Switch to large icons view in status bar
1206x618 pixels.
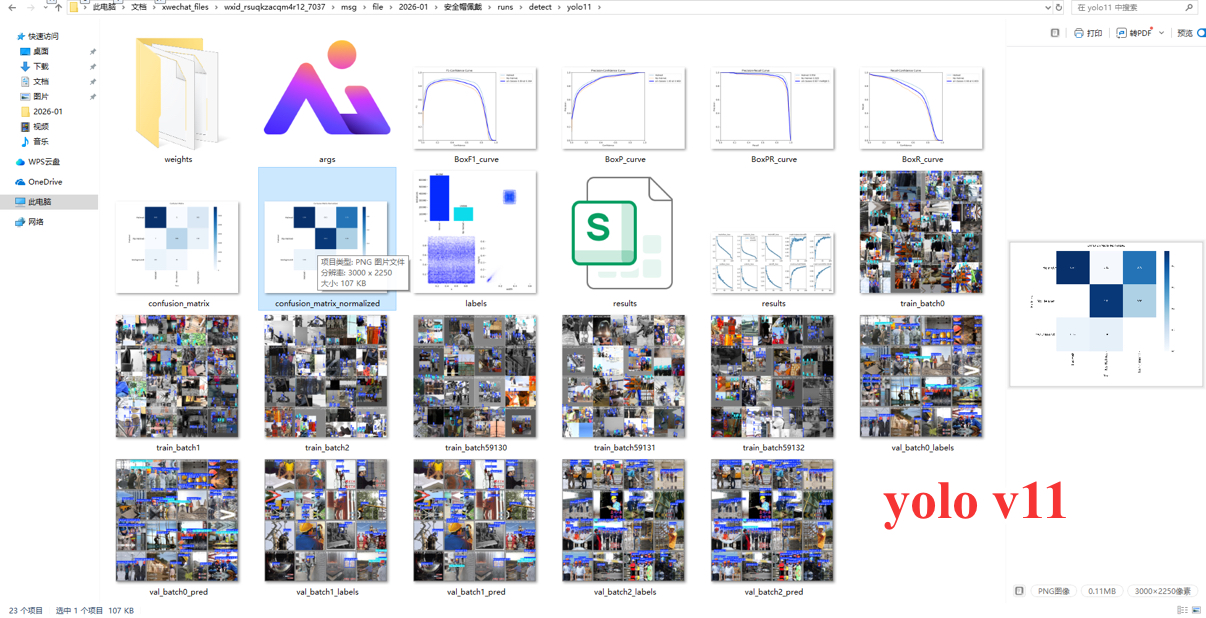[1197, 610]
